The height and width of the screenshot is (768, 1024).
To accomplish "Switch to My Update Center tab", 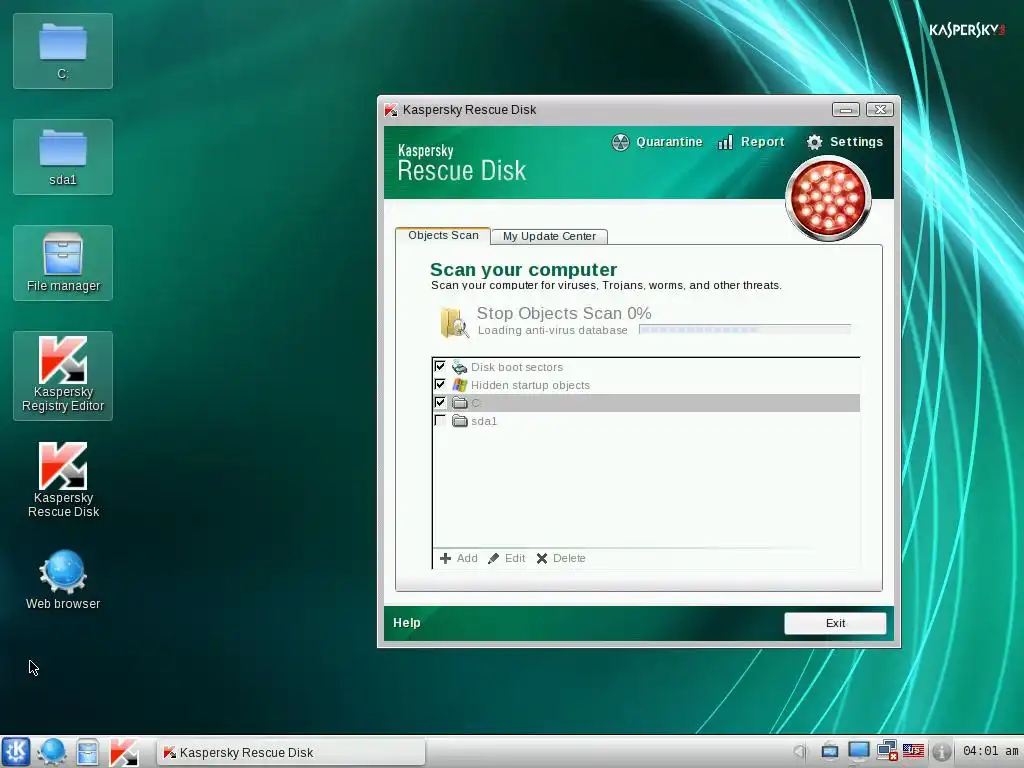I will click(x=549, y=236).
